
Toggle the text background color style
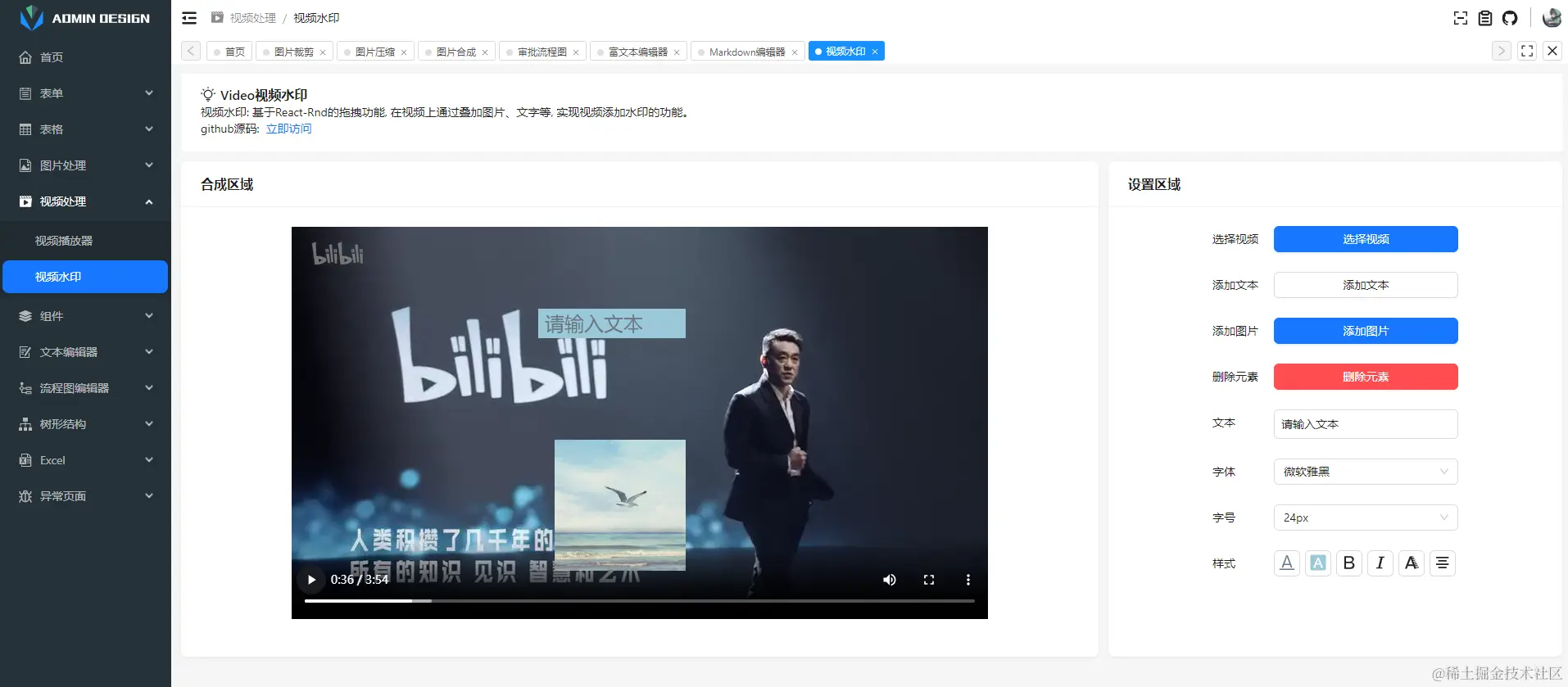point(1318,563)
